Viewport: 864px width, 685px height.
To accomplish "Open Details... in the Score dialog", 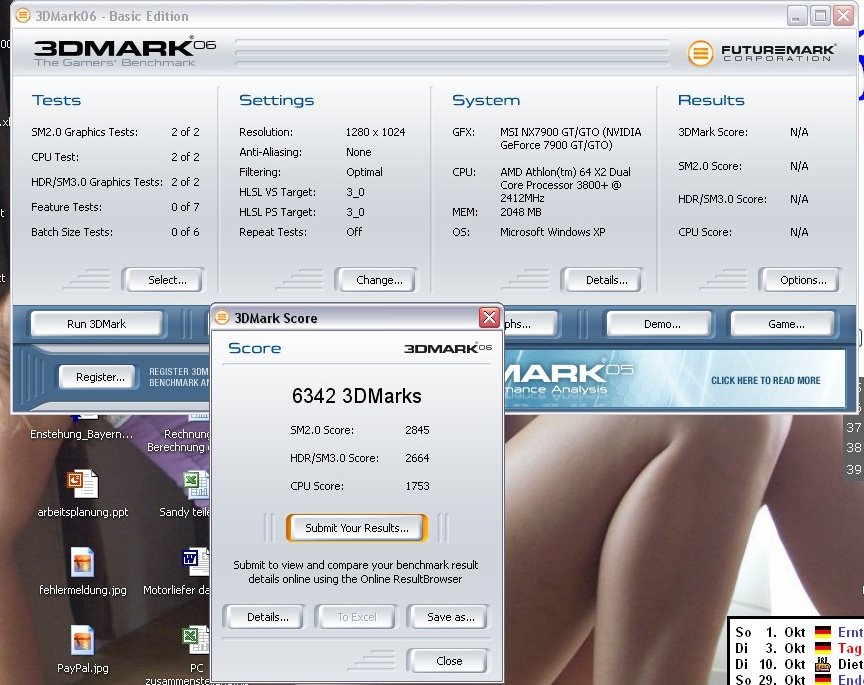I will pos(264,617).
